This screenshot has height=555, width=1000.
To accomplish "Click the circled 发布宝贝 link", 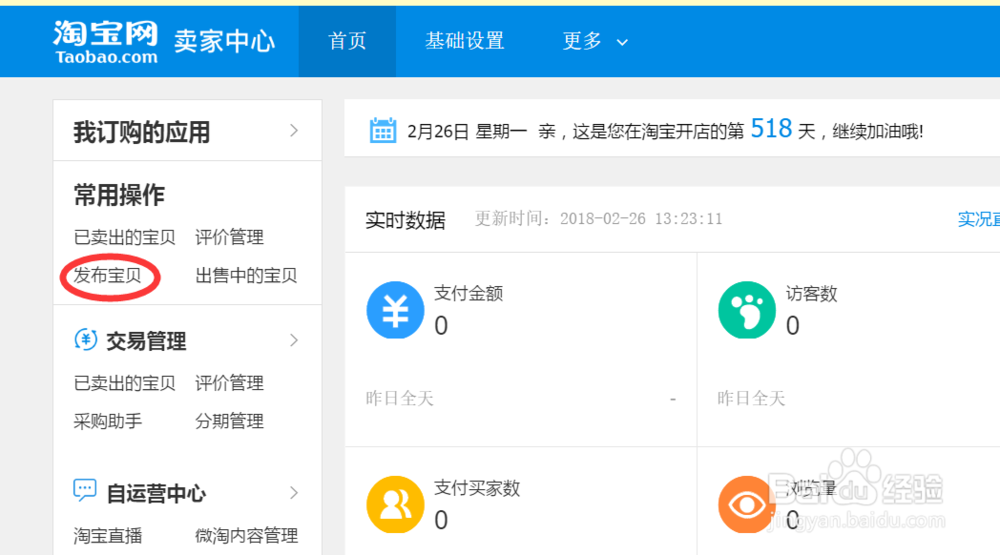I will [x=108, y=276].
